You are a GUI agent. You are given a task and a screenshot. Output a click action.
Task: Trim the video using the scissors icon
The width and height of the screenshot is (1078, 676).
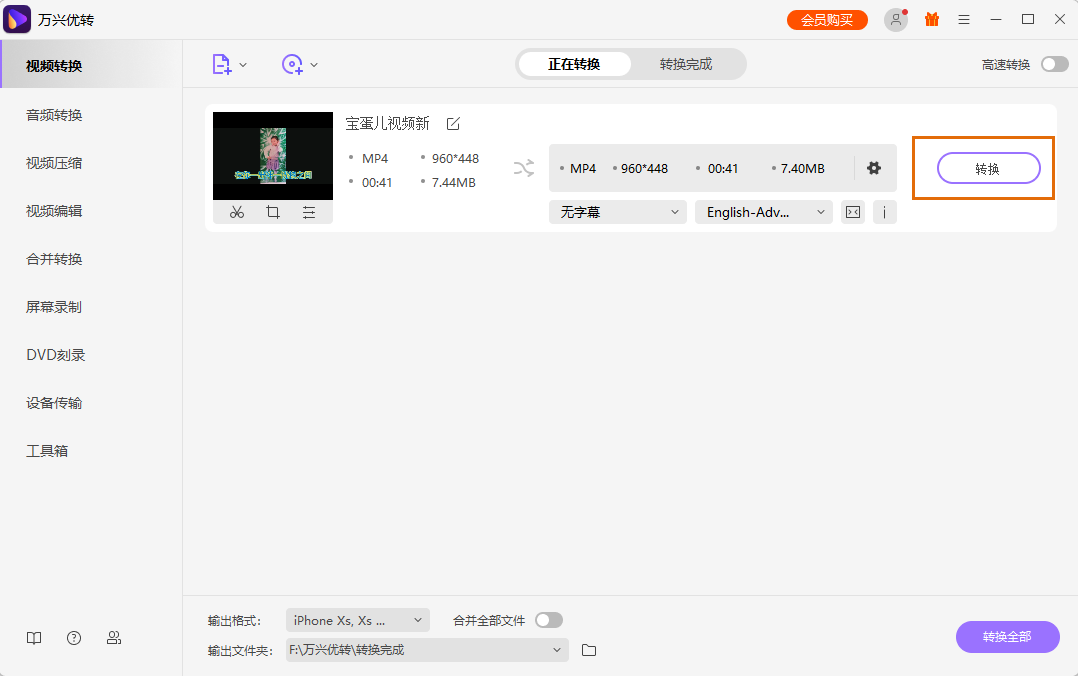pyautogui.click(x=236, y=211)
